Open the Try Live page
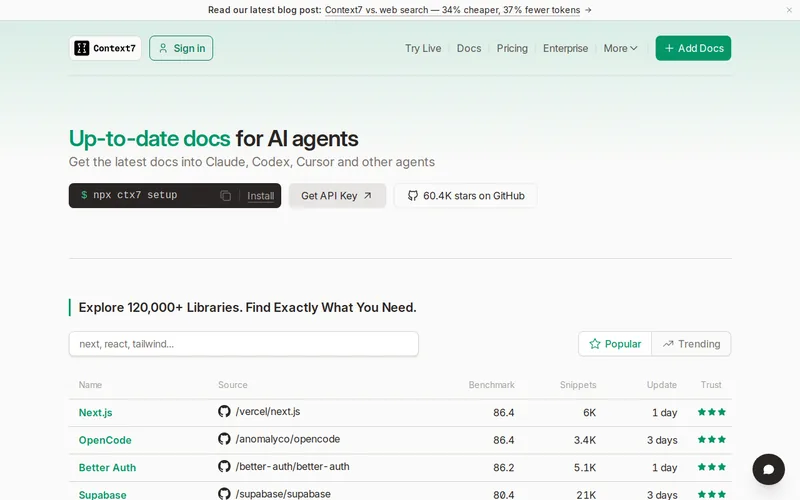 click(423, 48)
